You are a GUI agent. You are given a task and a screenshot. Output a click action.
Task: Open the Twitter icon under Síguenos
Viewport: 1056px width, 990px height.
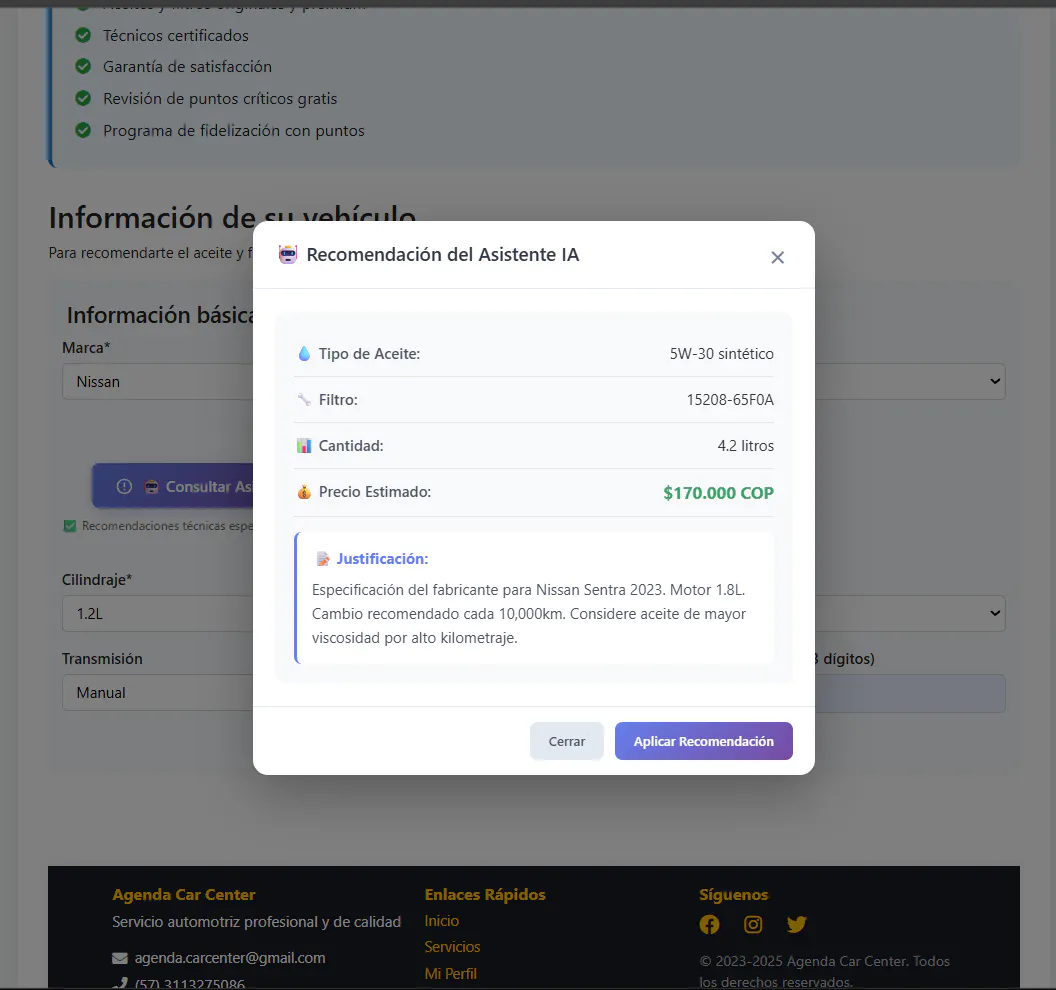(x=797, y=925)
